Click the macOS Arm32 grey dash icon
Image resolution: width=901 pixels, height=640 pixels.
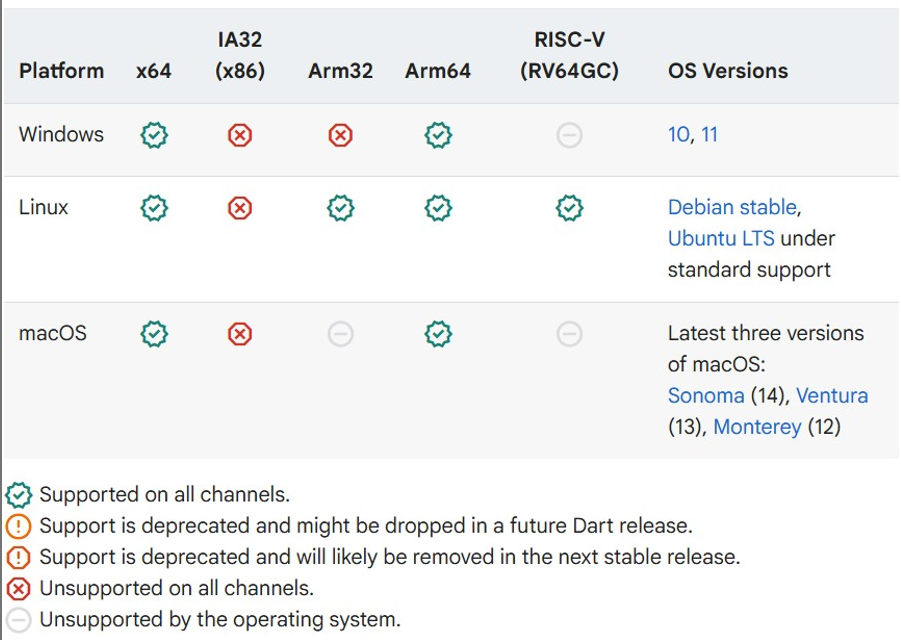(x=340, y=334)
